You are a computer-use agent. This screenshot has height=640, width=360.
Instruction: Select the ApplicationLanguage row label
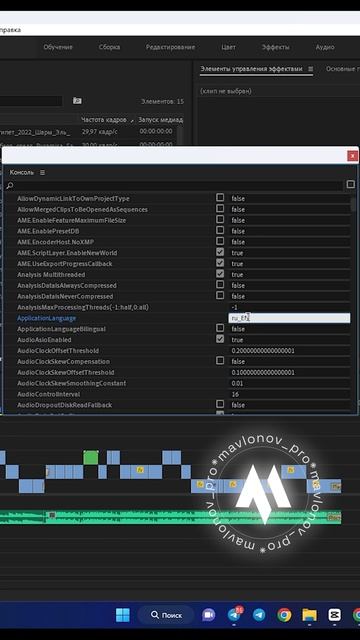click(x=47, y=318)
